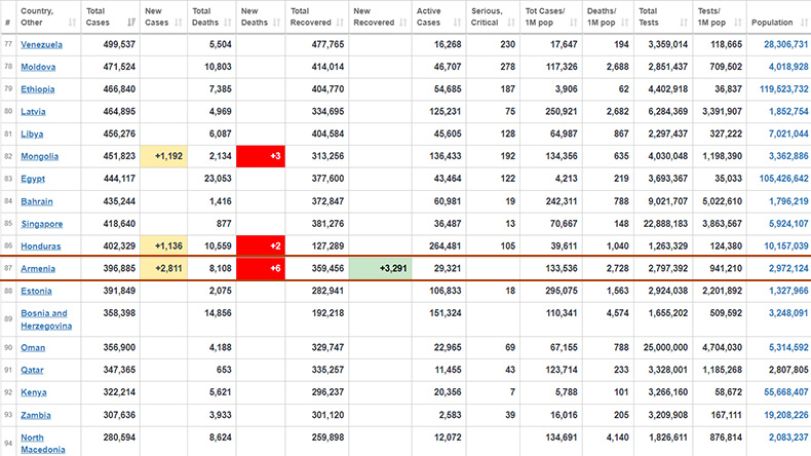Sort the Country, Other column
The width and height of the screenshot is (811, 456).
72,22
